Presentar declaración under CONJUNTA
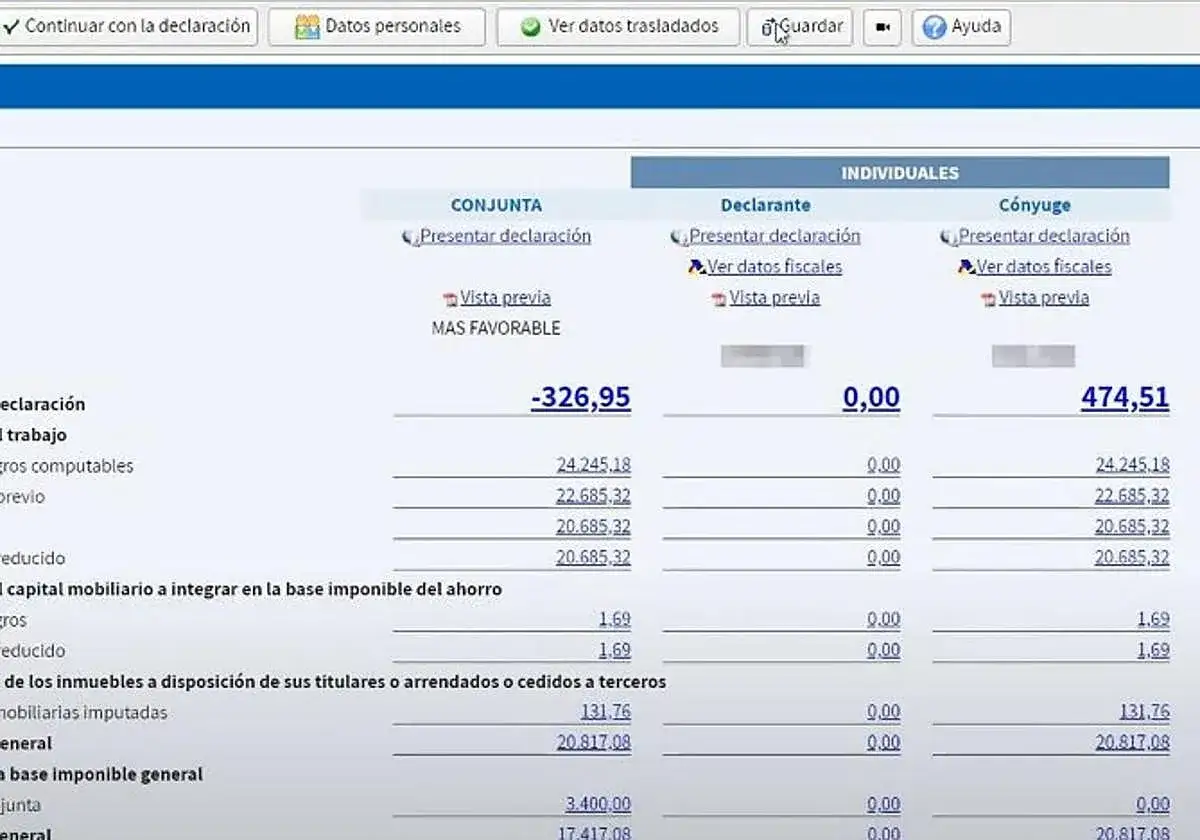Image resolution: width=1200 pixels, height=840 pixels. pyautogui.click(x=505, y=236)
